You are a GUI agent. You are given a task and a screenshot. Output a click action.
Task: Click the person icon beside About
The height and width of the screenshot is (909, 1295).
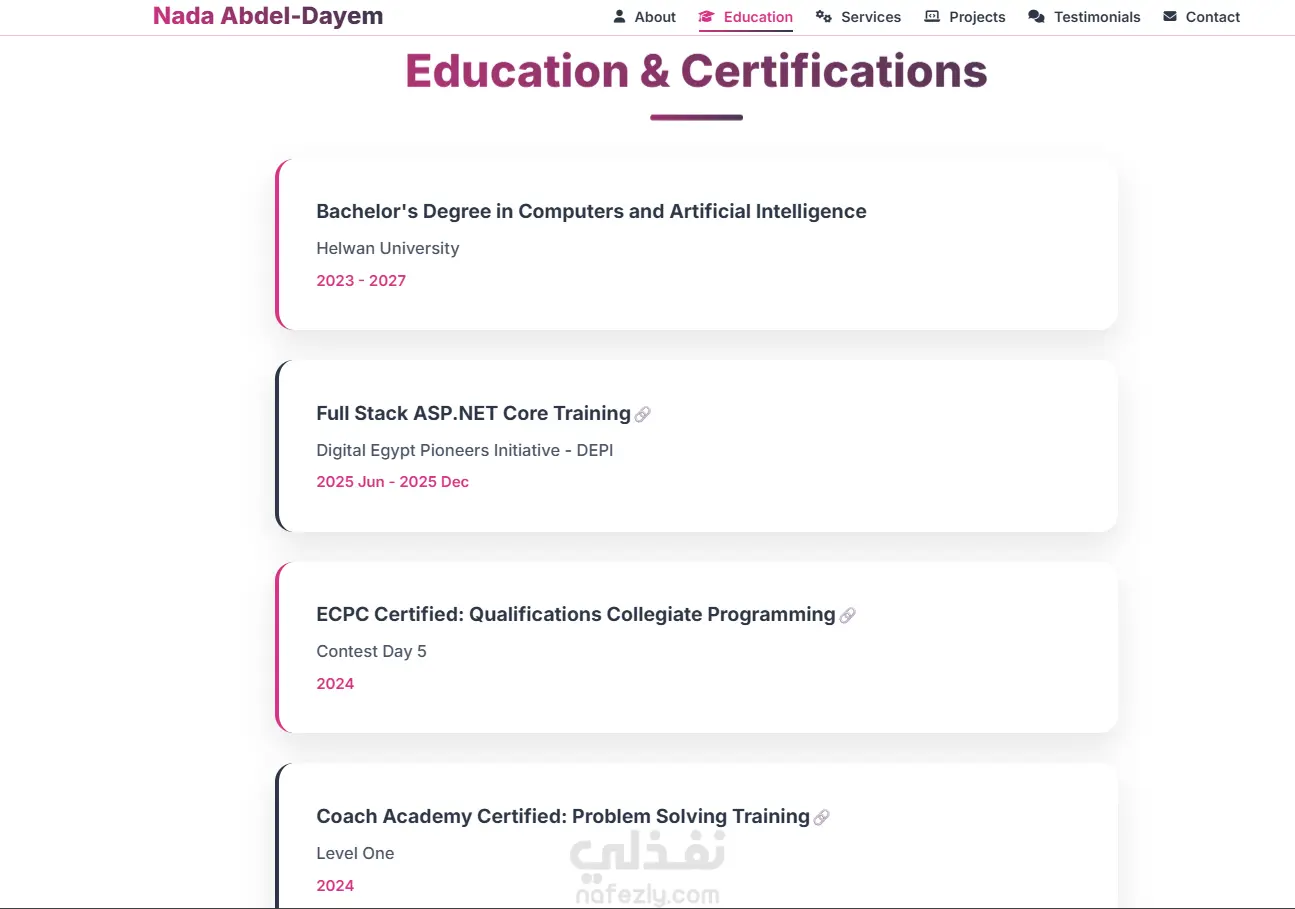619,16
